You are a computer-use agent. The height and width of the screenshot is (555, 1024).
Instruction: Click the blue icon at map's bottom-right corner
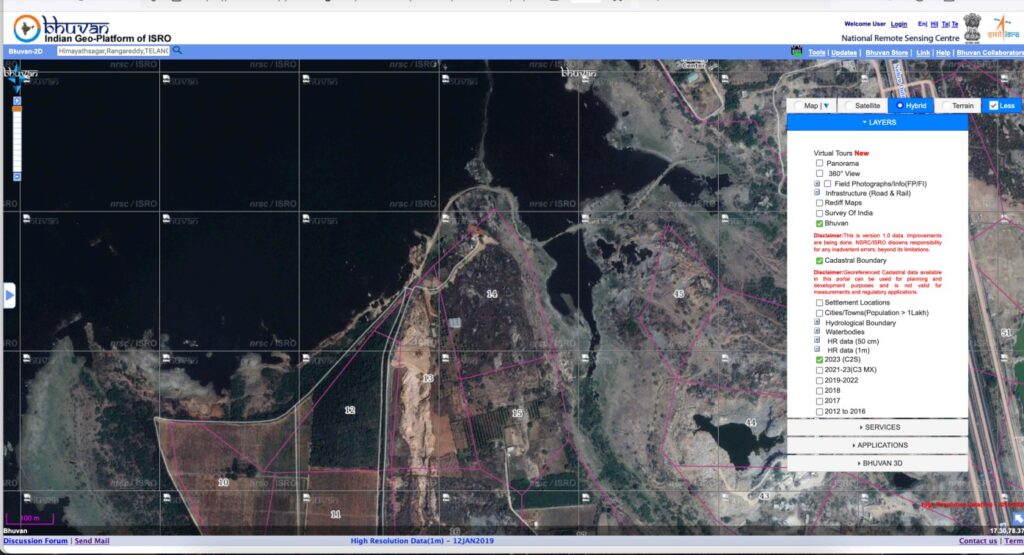pyautogui.click(x=1018, y=518)
